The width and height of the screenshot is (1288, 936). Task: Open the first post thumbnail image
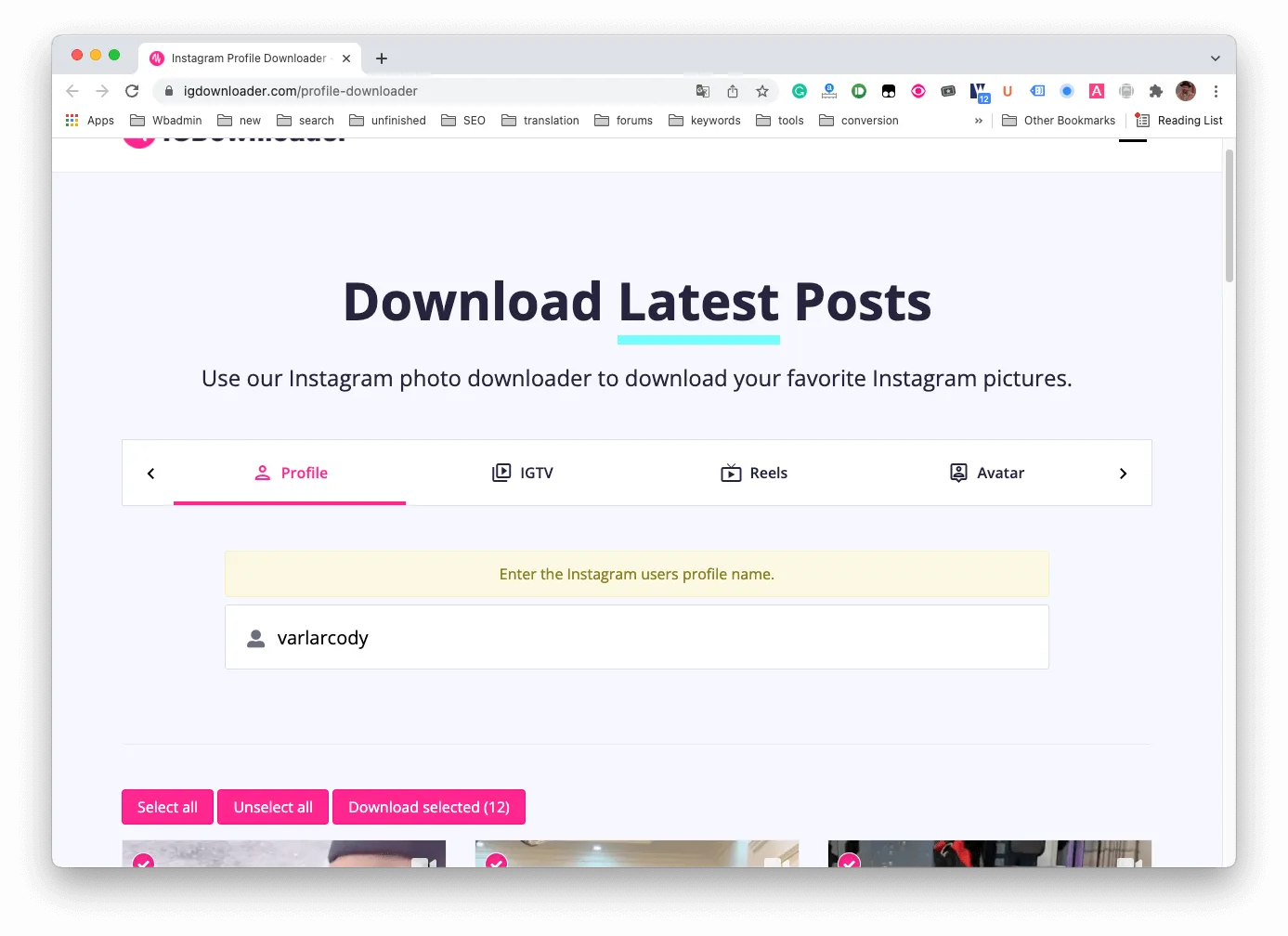pyautogui.click(x=284, y=854)
